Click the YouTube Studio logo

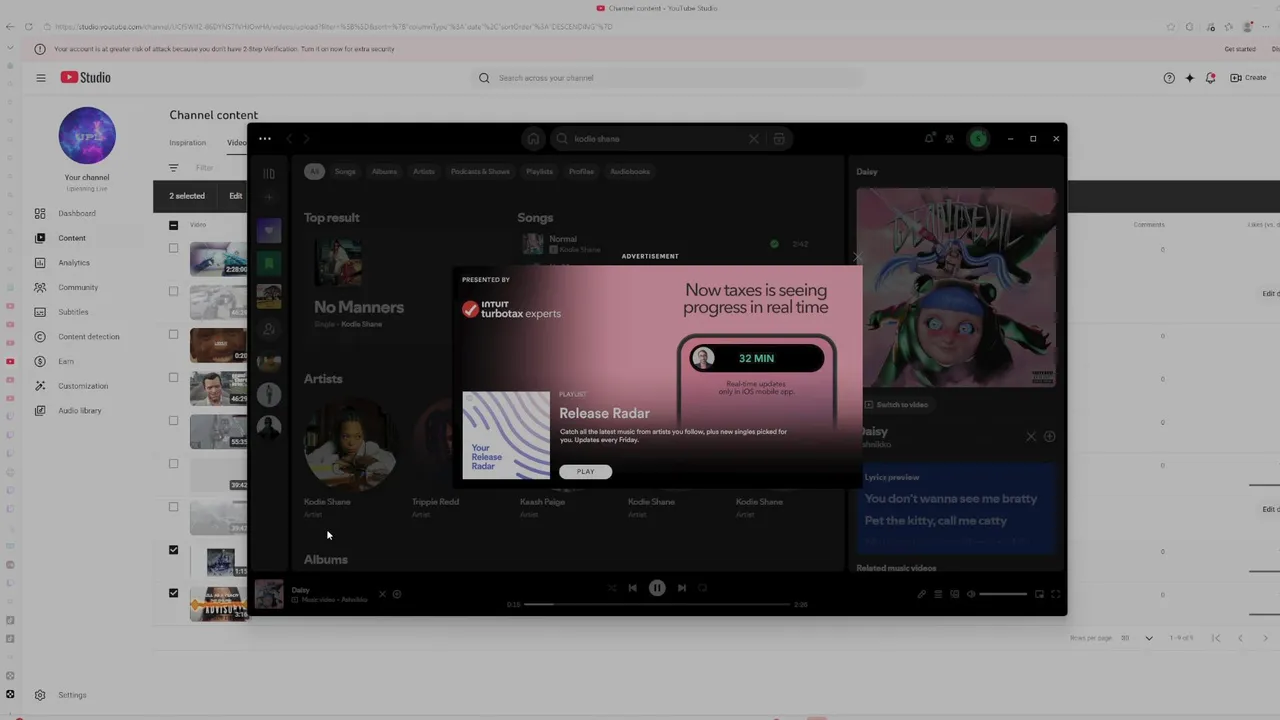pyautogui.click(x=85, y=78)
